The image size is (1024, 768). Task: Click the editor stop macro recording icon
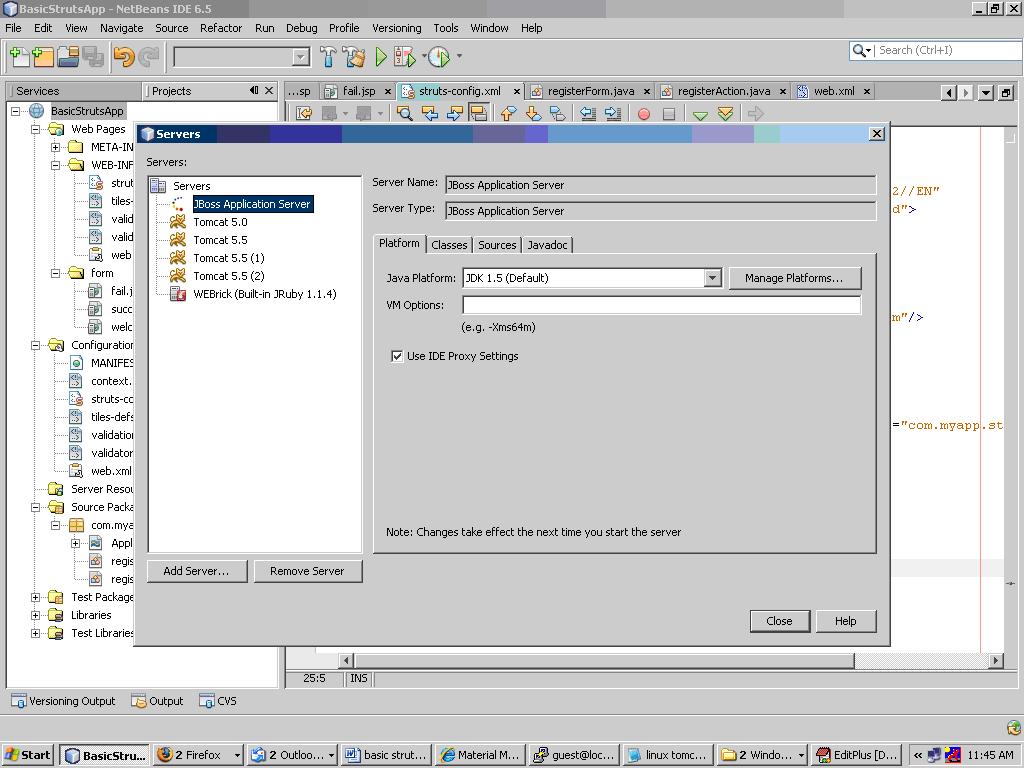668,114
